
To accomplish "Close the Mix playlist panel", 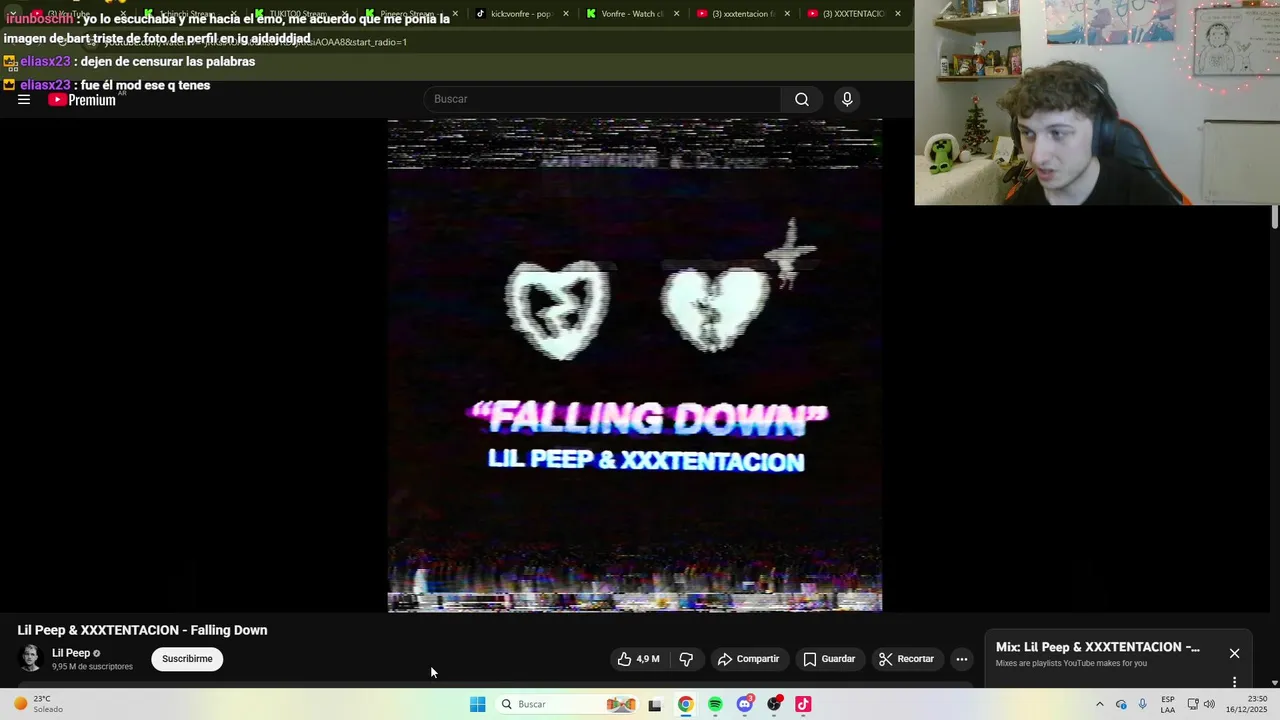I will 1234,653.
